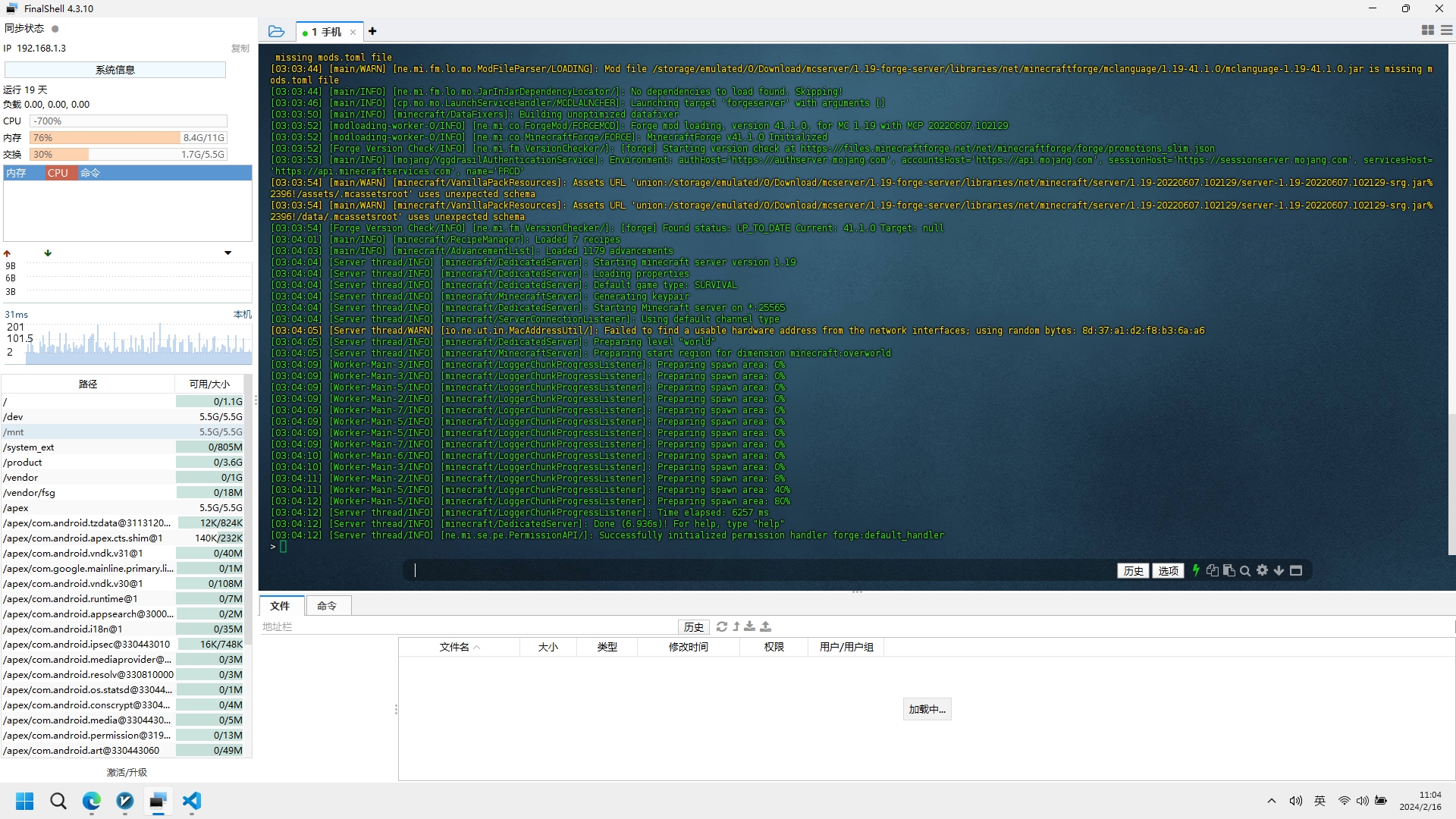Click the upload icon in file toolbar

765,626
